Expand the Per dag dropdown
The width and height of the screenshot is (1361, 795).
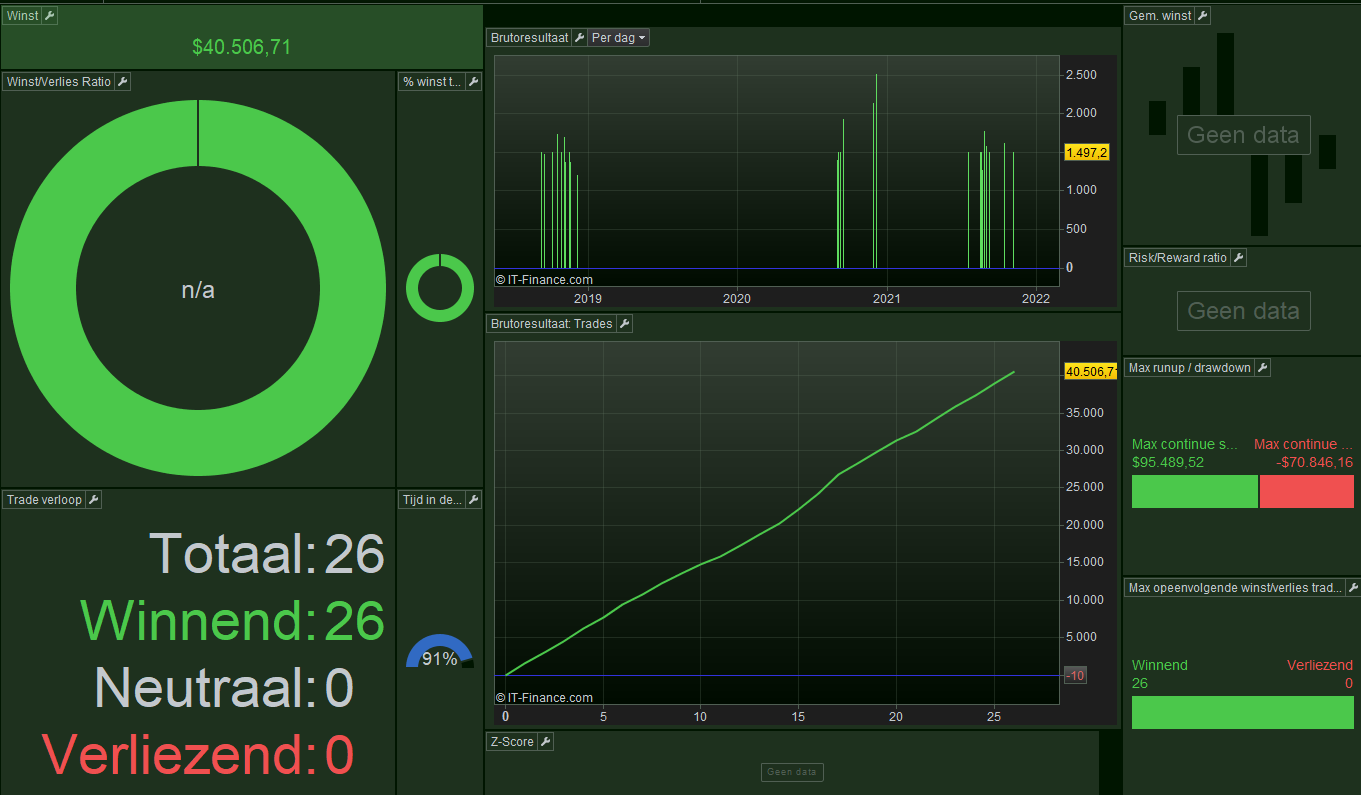pos(619,38)
